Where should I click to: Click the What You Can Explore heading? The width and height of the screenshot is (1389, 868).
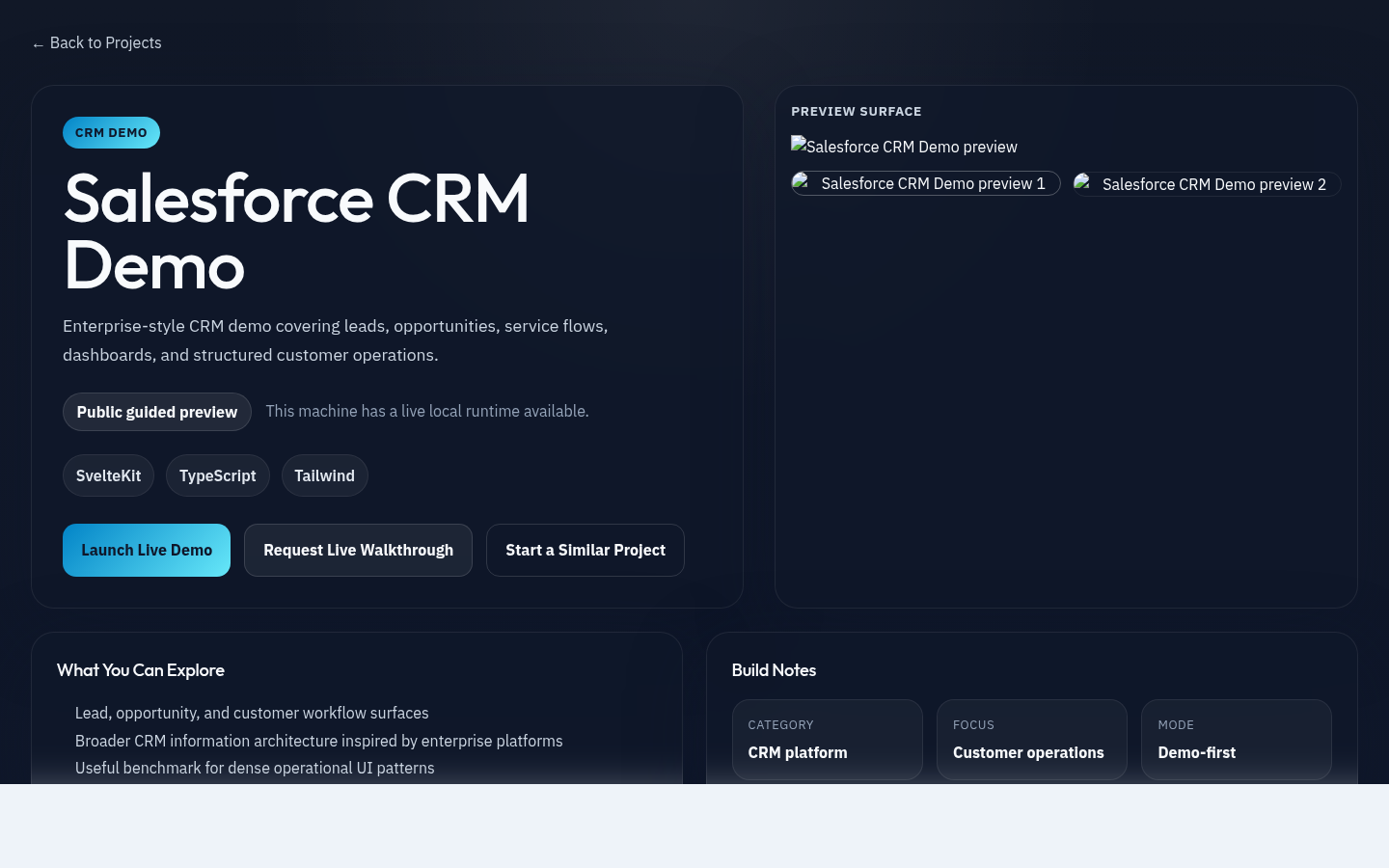point(140,670)
